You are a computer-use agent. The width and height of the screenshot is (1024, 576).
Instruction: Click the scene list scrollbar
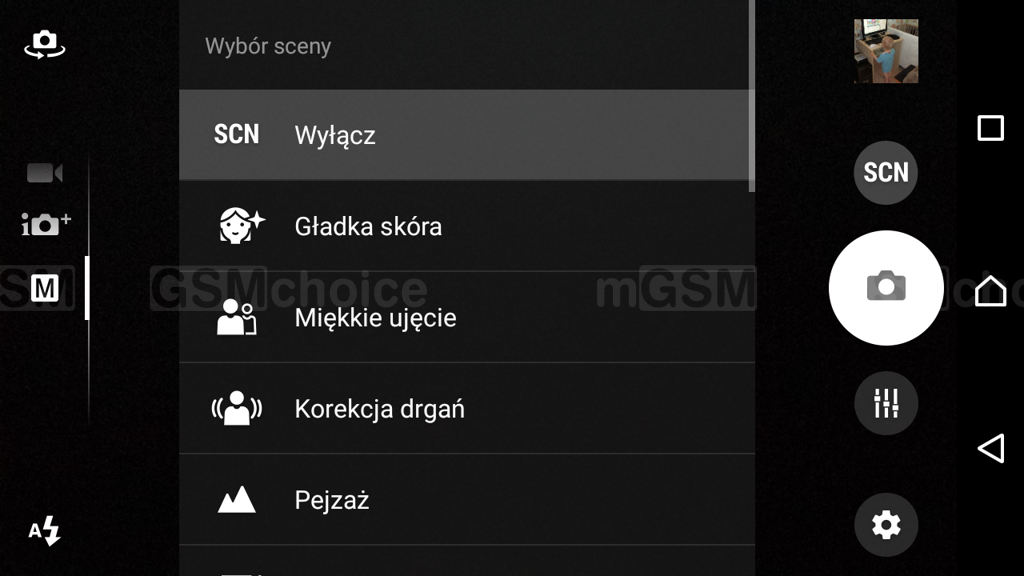(x=752, y=96)
